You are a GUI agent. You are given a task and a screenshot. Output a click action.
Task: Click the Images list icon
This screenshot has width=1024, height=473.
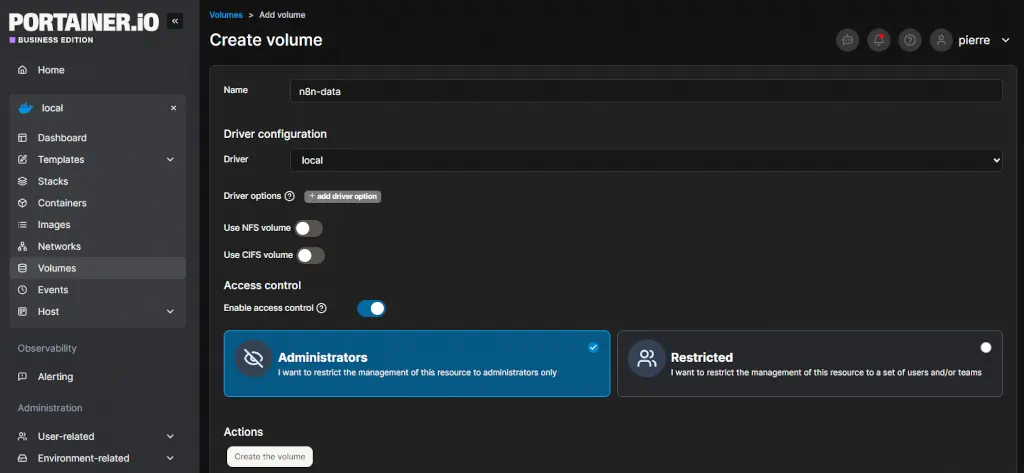22,225
